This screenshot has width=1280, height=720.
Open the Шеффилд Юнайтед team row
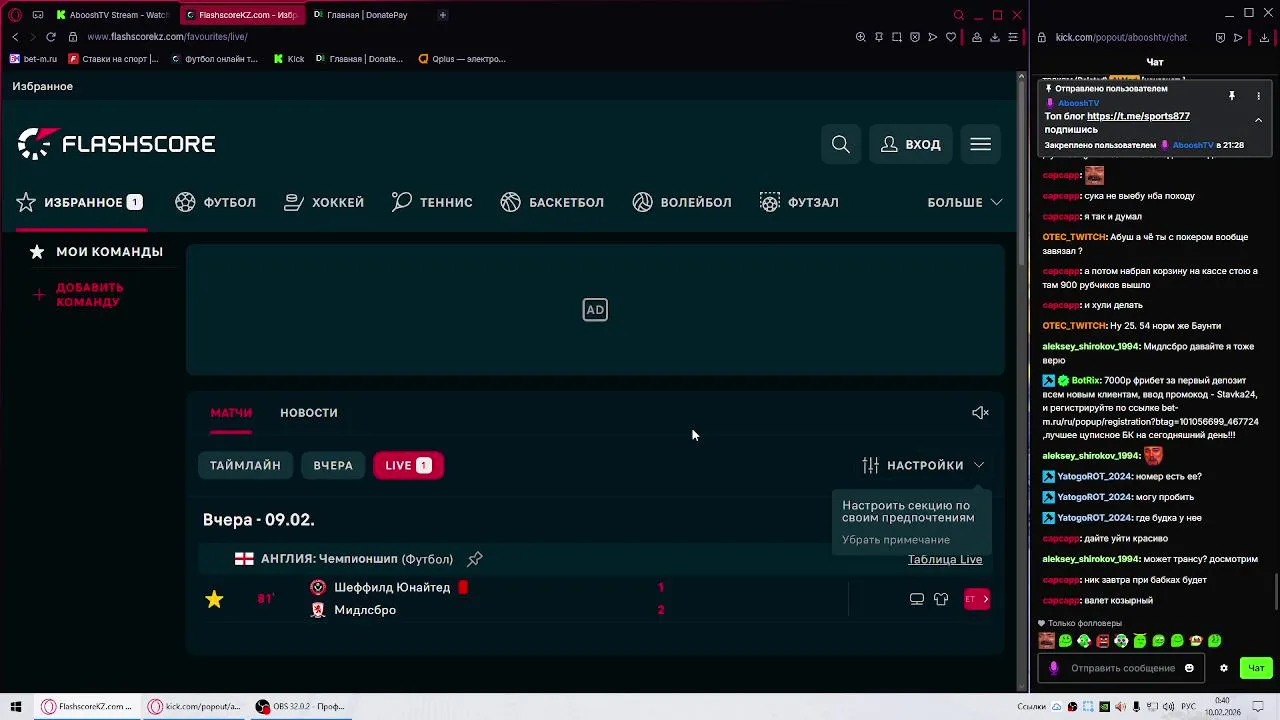coord(392,587)
